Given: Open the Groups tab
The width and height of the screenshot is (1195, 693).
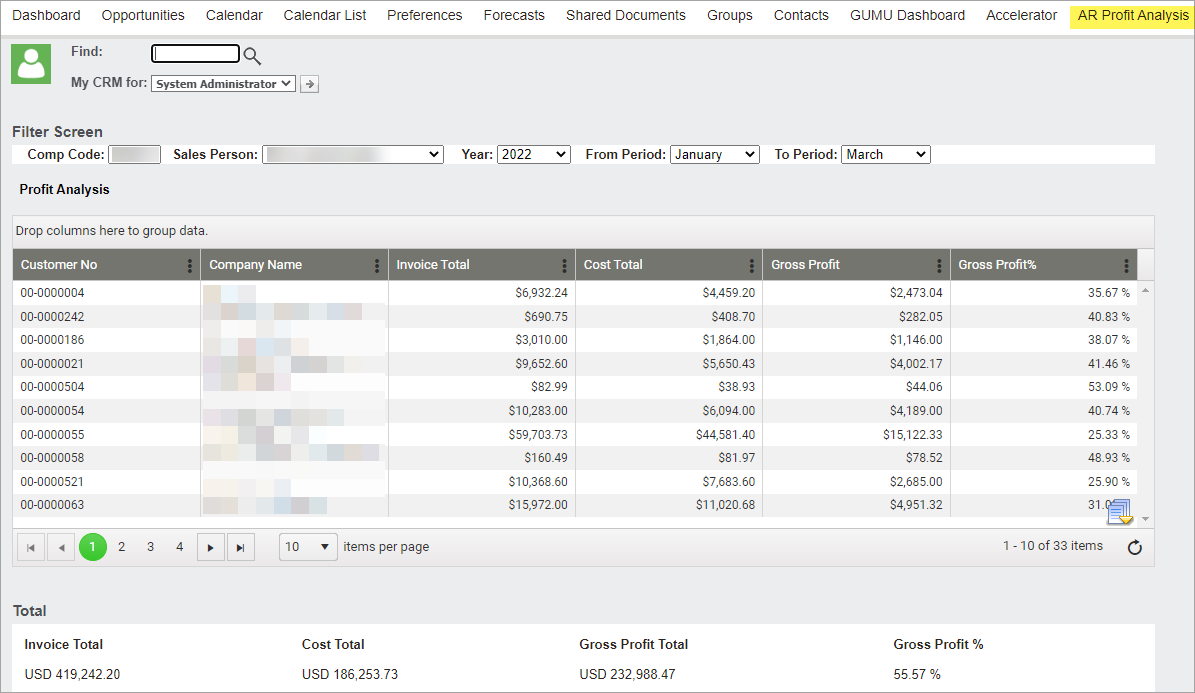Looking at the screenshot, I should tap(729, 15).
